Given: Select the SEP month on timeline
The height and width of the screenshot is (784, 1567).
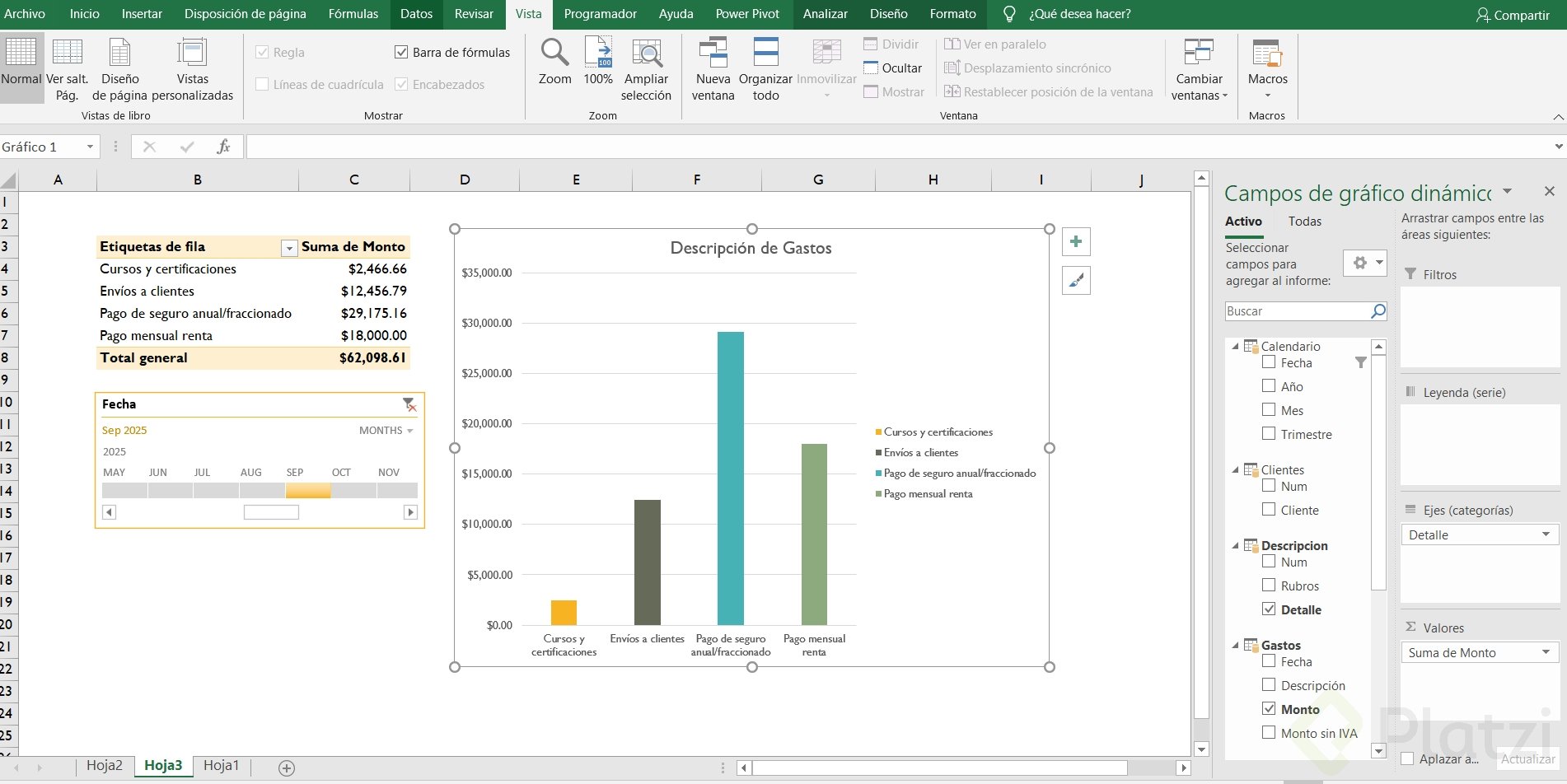Looking at the screenshot, I should (308, 491).
